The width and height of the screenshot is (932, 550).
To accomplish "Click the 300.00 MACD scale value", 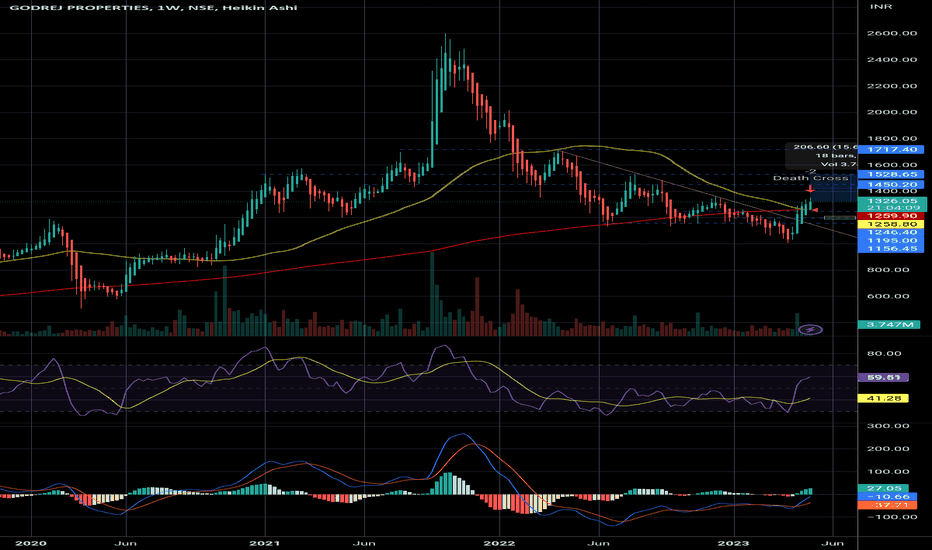I will point(887,426).
